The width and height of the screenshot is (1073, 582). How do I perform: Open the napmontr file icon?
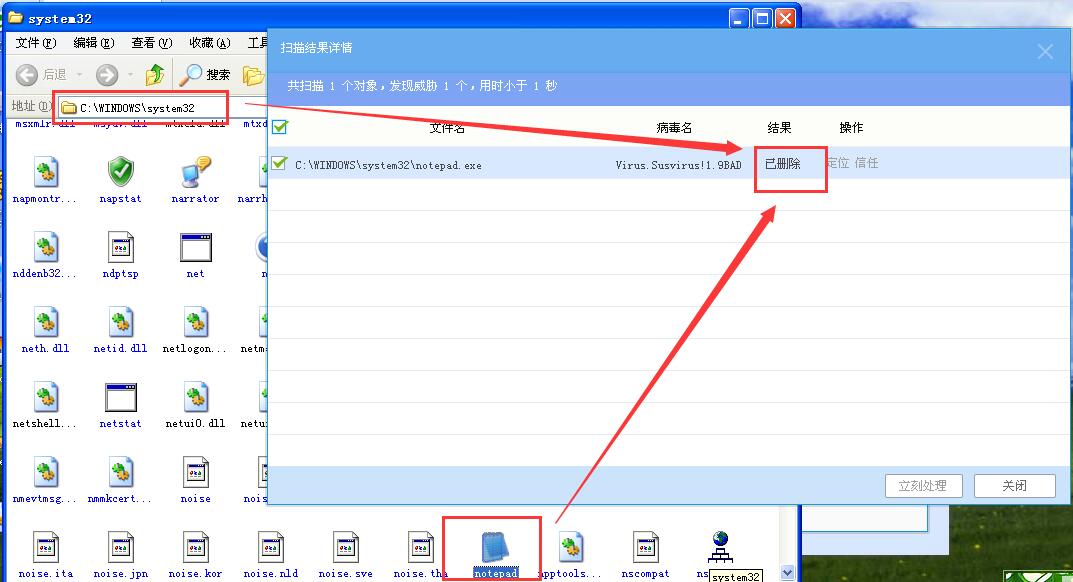tap(45, 172)
